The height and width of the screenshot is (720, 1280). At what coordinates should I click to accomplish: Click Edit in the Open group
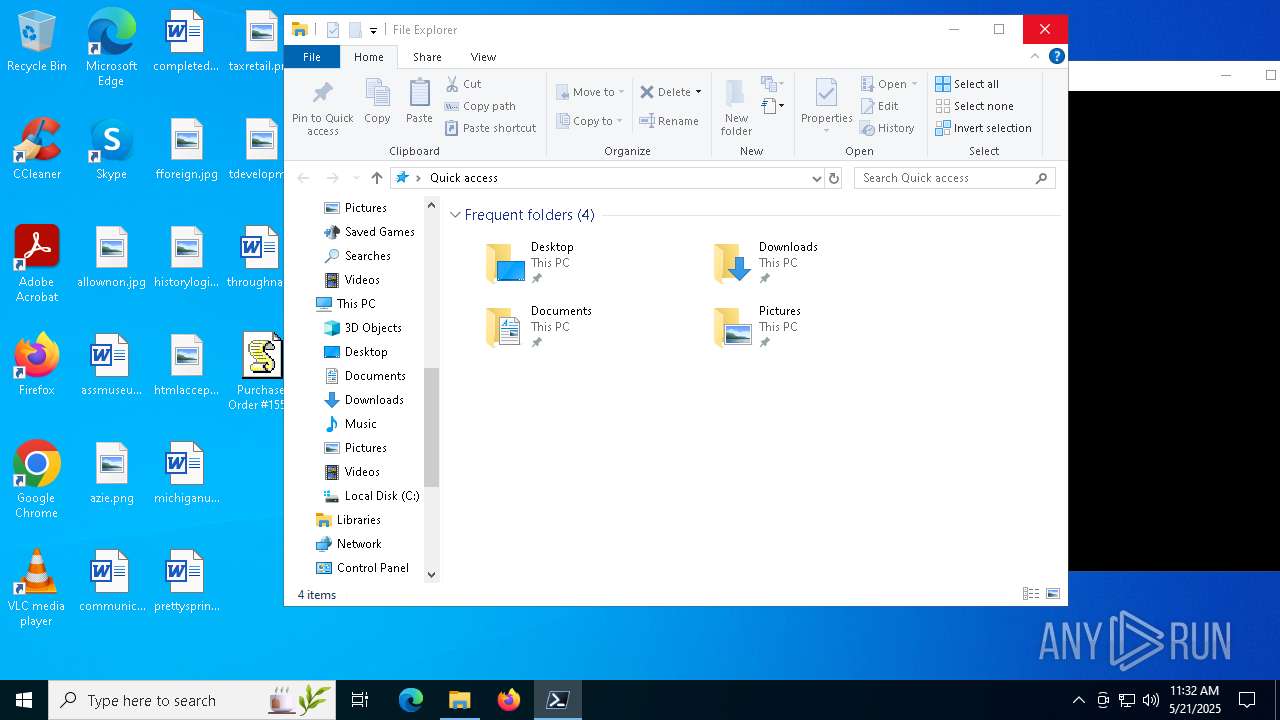click(x=880, y=106)
